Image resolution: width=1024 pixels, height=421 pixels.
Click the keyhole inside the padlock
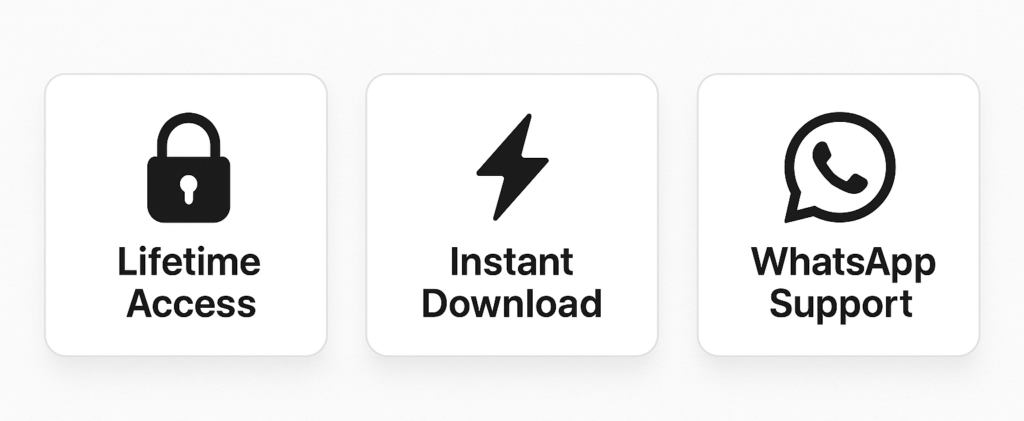click(x=189, y=189)
